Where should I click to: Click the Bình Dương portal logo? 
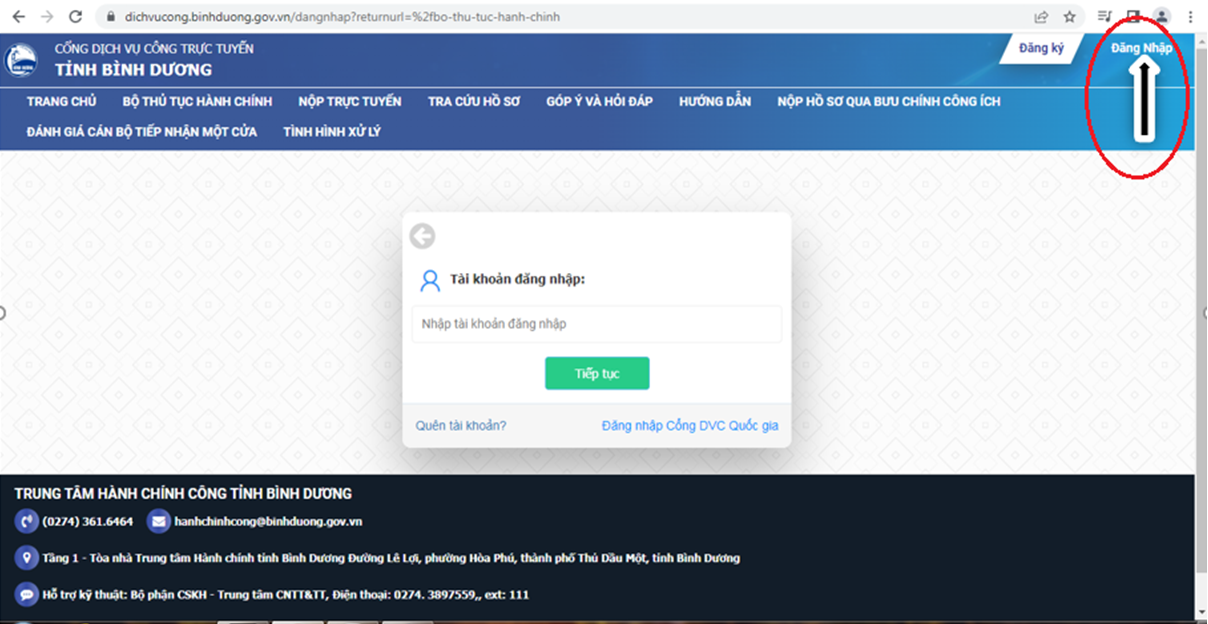20,59
